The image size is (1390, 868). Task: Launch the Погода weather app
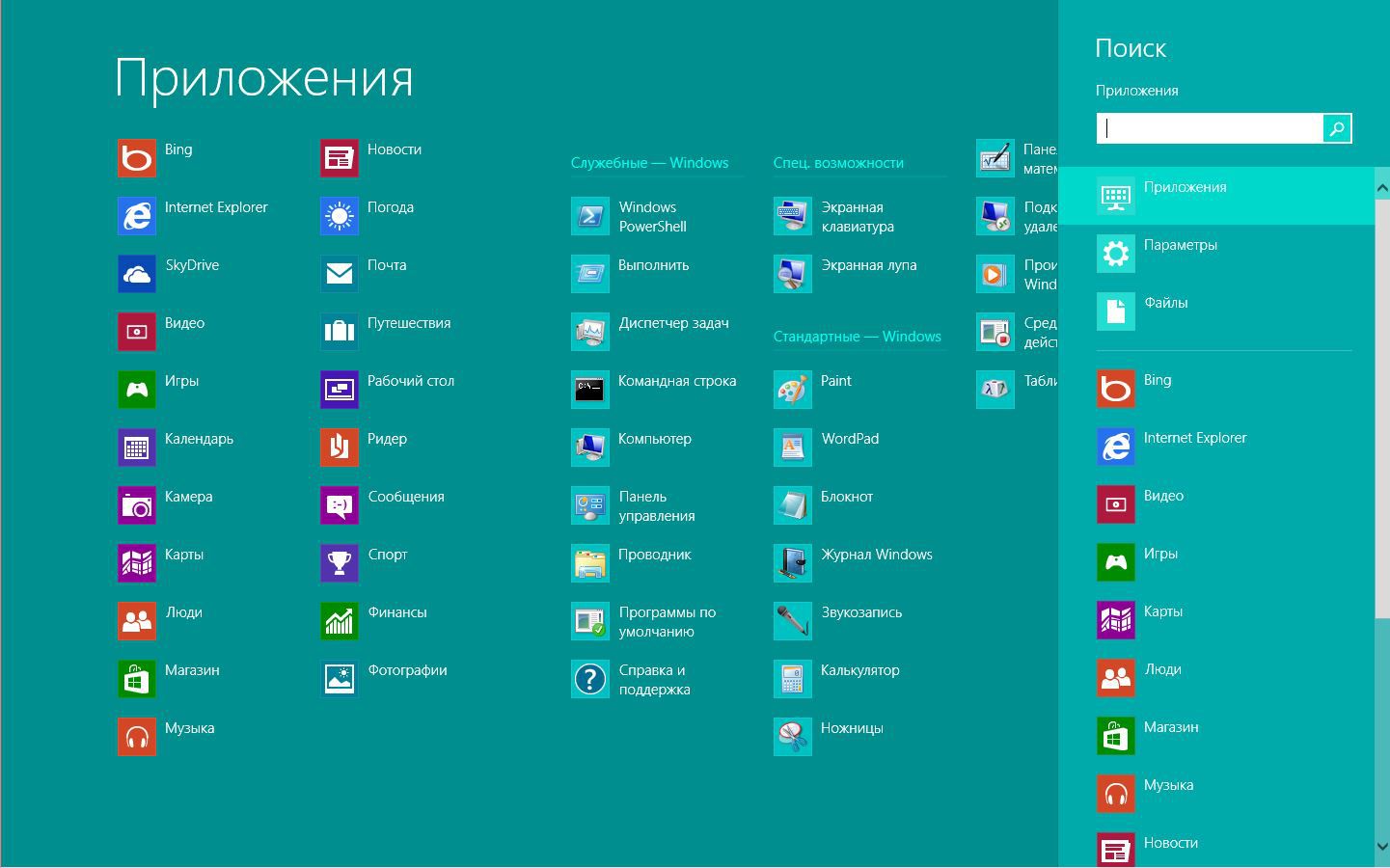pos(367,216)
